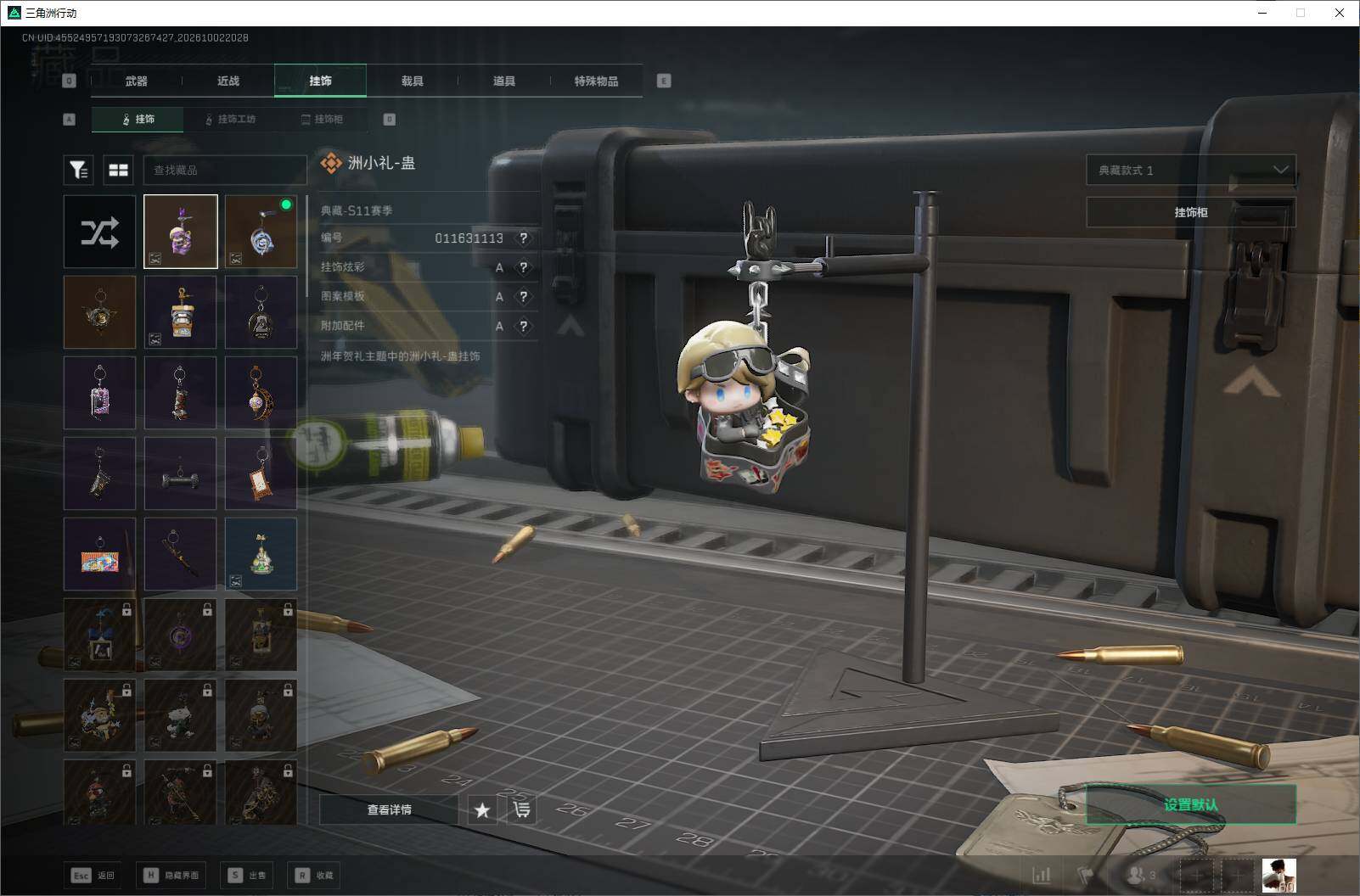Click the charm list scrollbar

(x=306, y=246)
